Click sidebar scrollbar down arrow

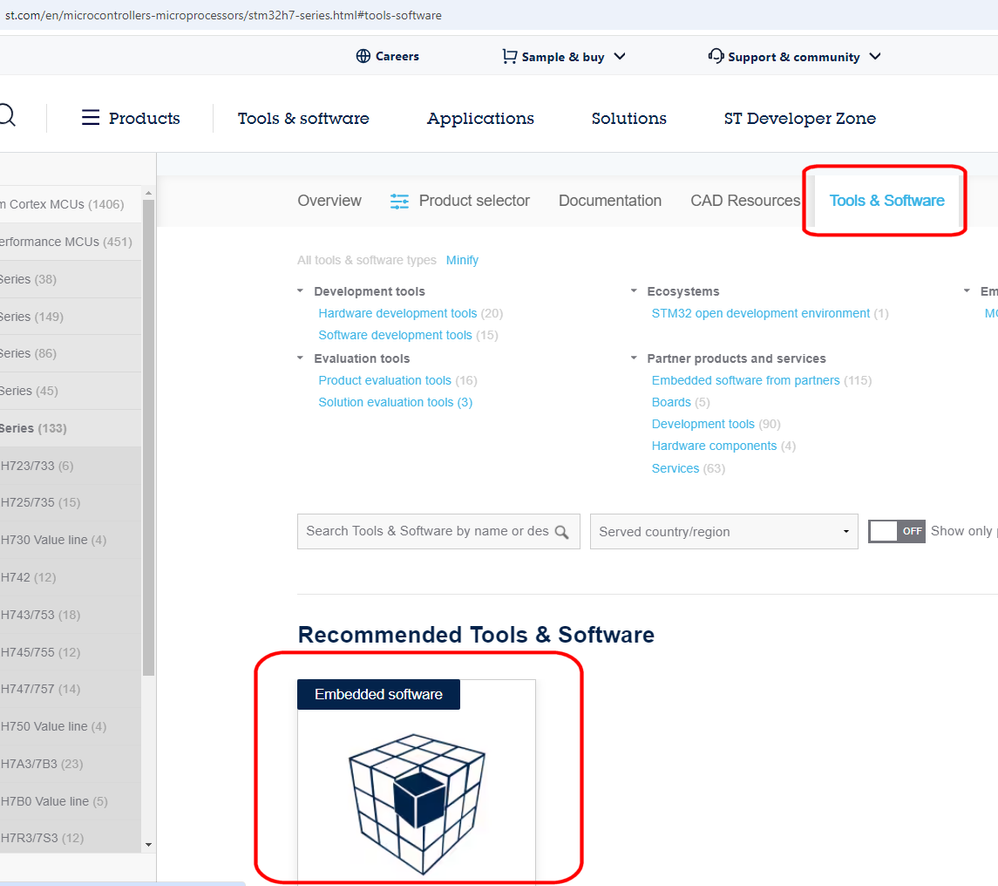148,845
